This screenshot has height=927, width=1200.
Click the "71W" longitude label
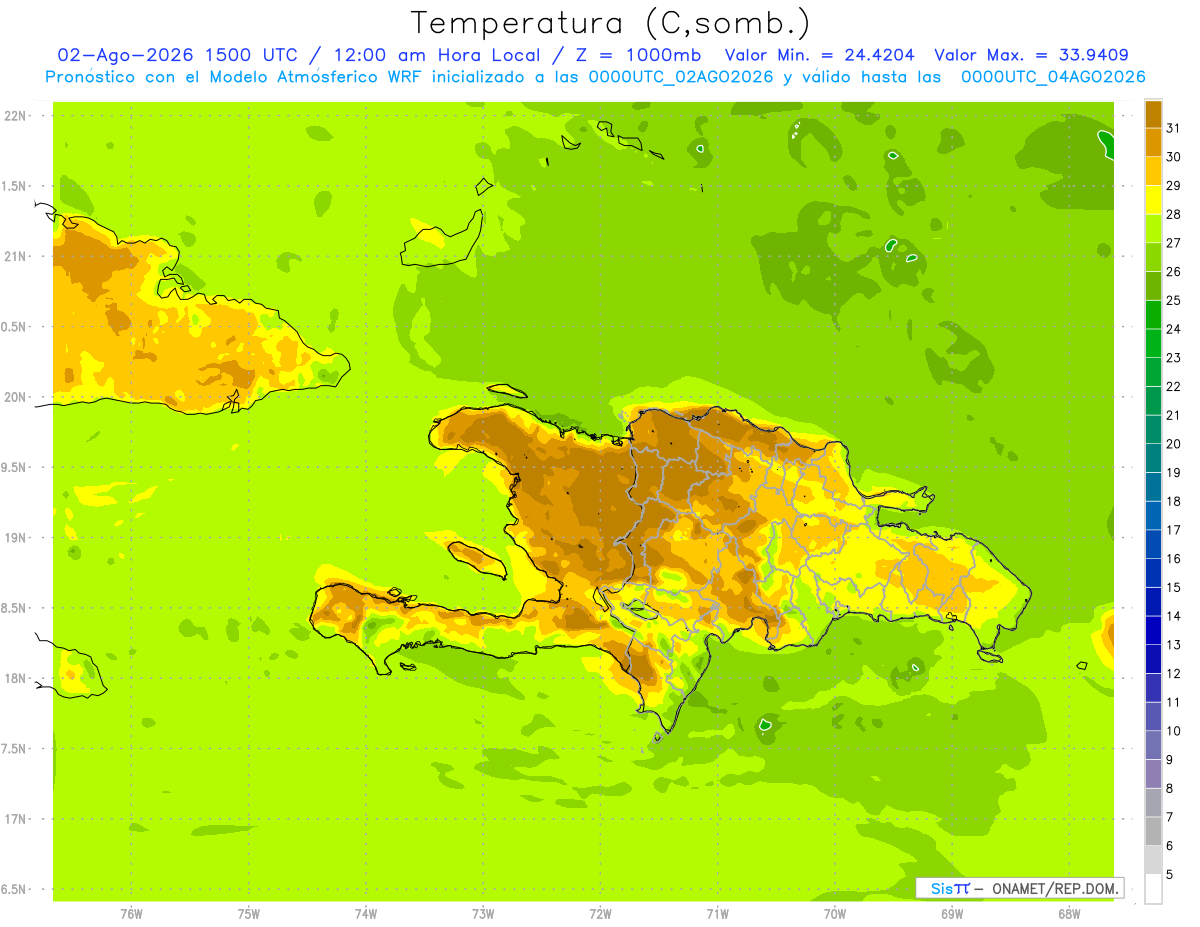718,914
